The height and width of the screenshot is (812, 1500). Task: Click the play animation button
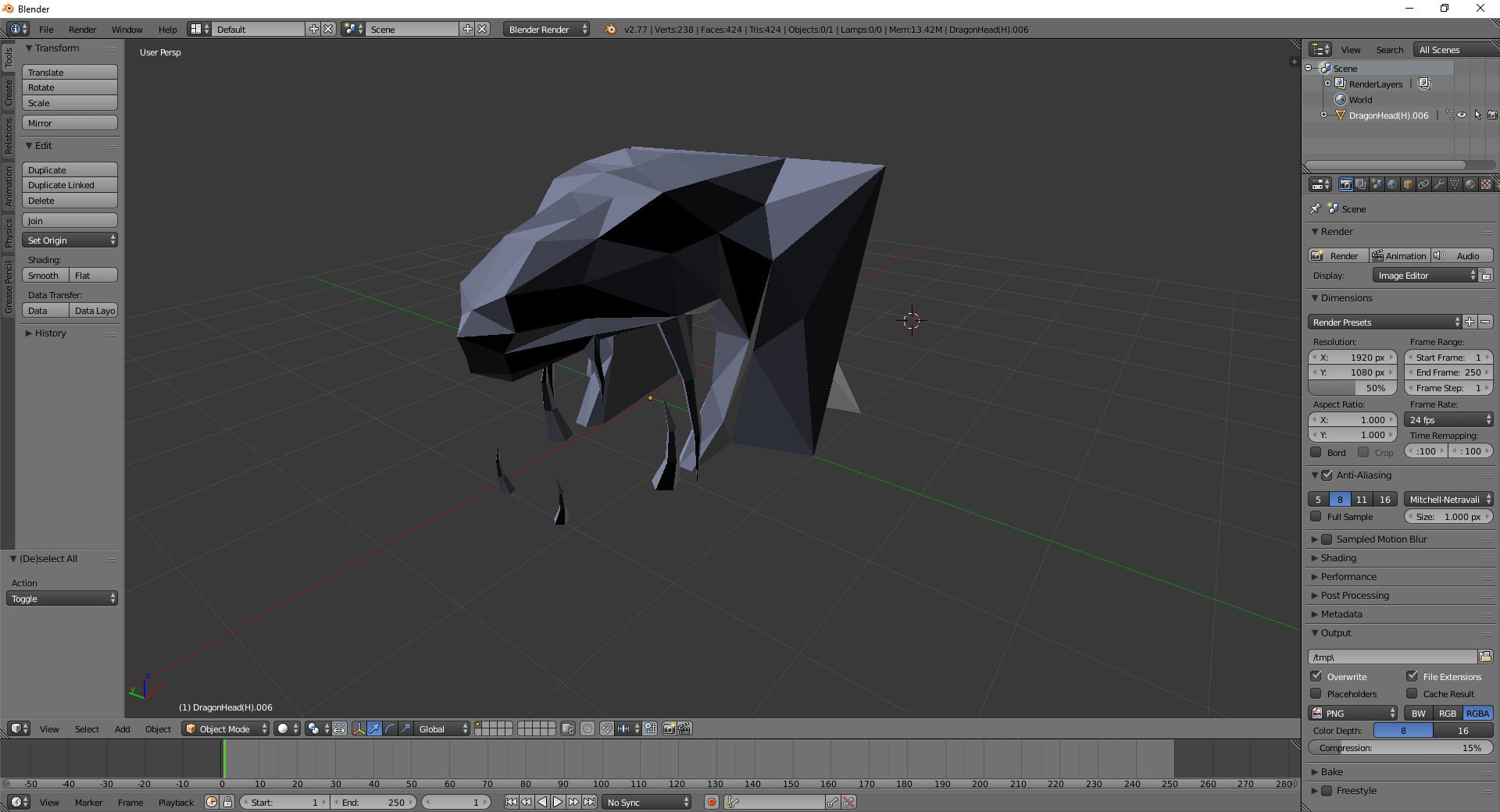[x=558, y=802]
